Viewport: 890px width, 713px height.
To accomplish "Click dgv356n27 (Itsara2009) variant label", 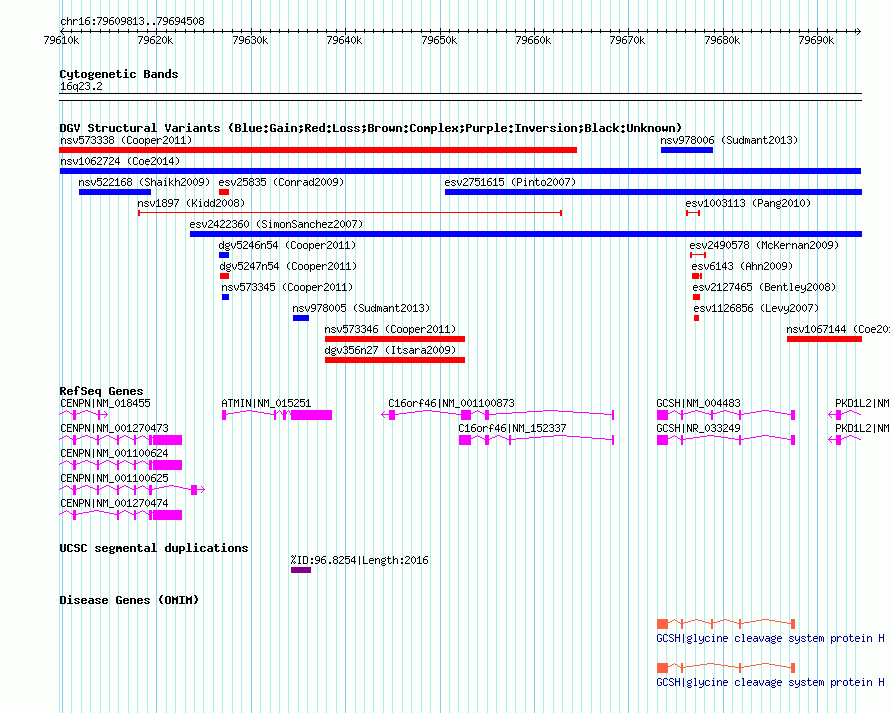I will [x=390, y=350].
